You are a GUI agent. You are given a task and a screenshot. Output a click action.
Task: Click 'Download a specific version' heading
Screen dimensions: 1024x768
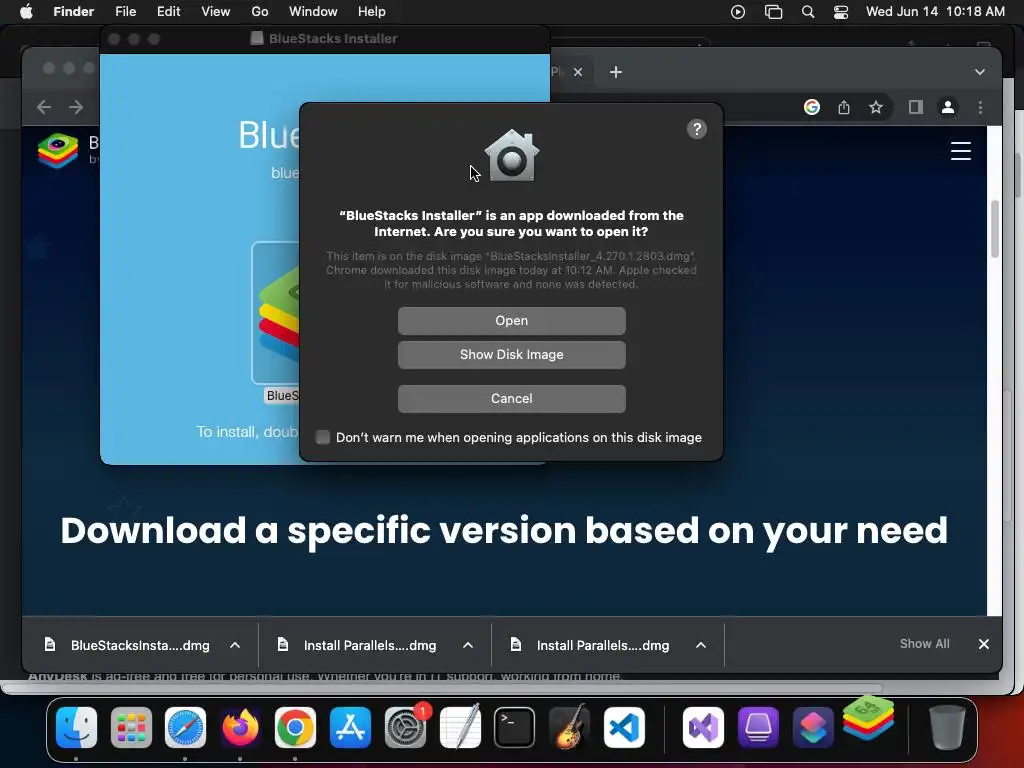click(504, 530)
